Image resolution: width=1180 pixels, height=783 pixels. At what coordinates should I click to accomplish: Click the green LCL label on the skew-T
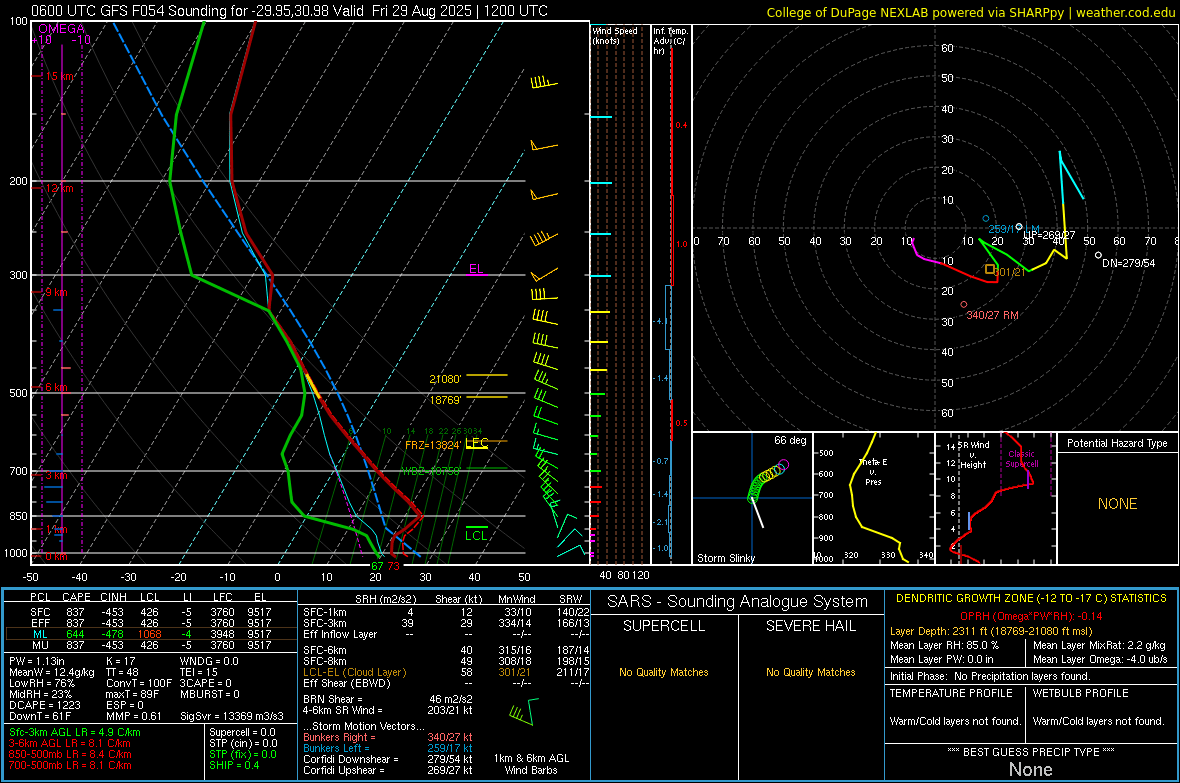476,535
